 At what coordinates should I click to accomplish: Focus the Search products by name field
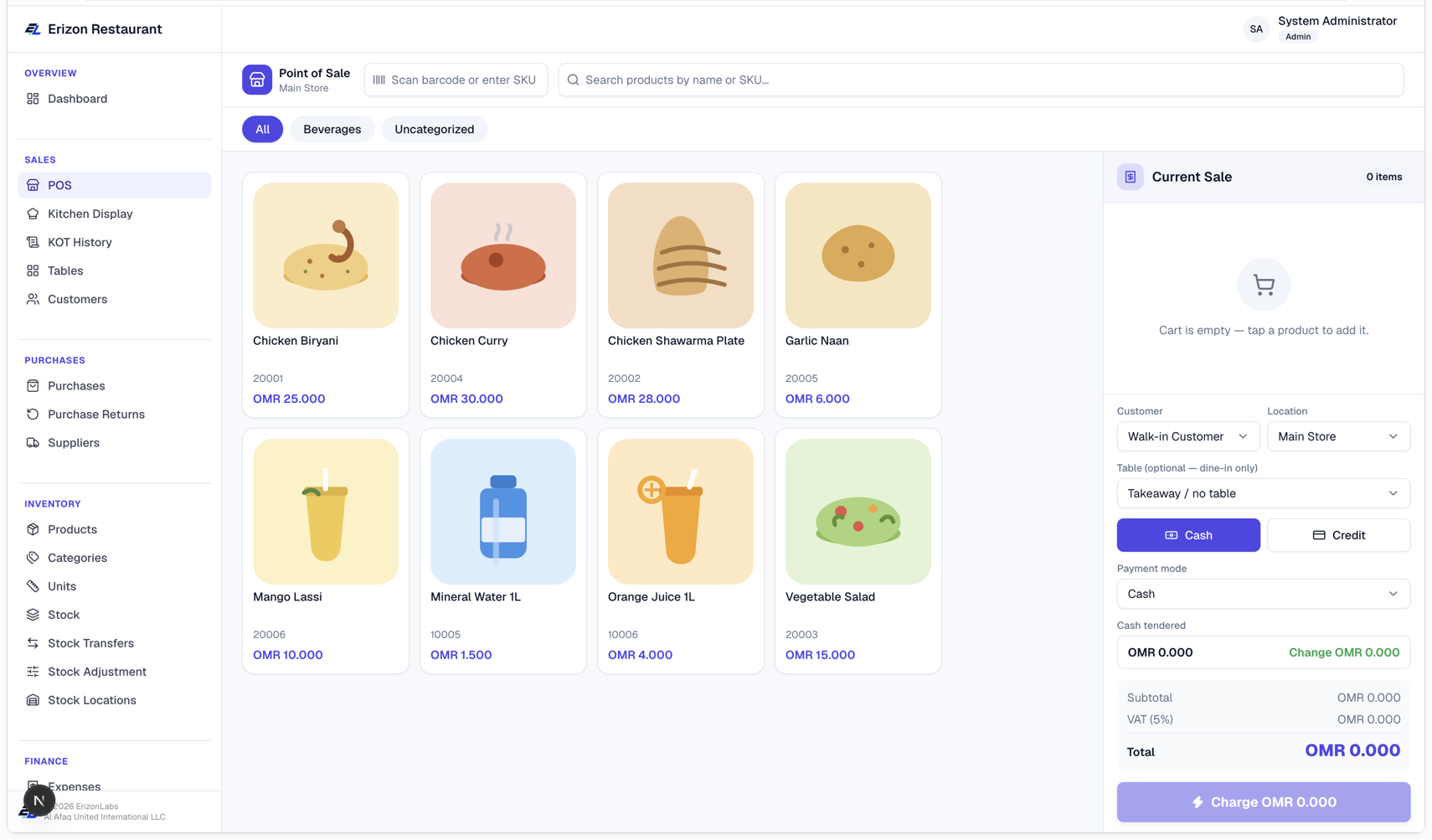(x=981, y=80)
